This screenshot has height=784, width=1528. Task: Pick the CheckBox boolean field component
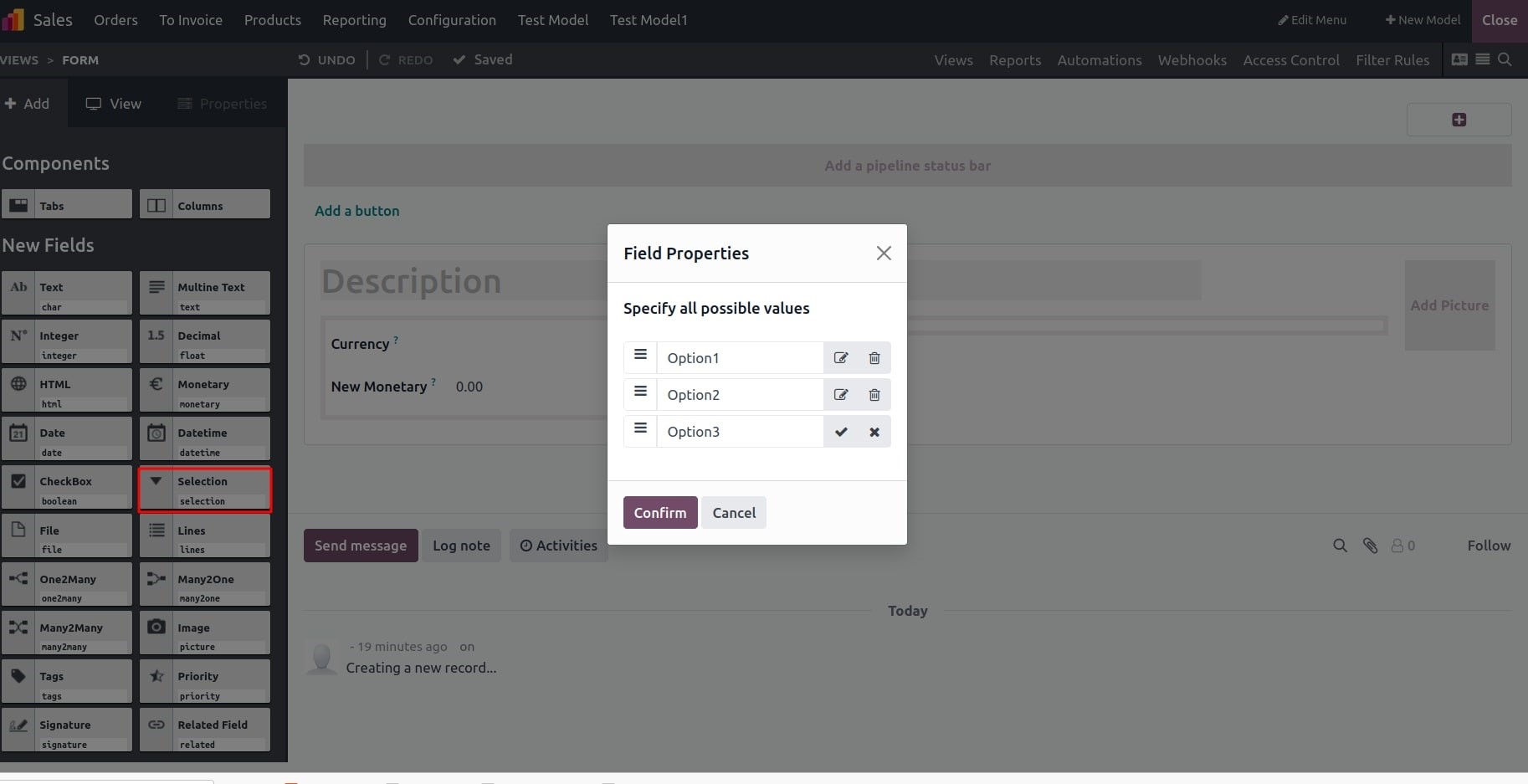coord(67,489)
